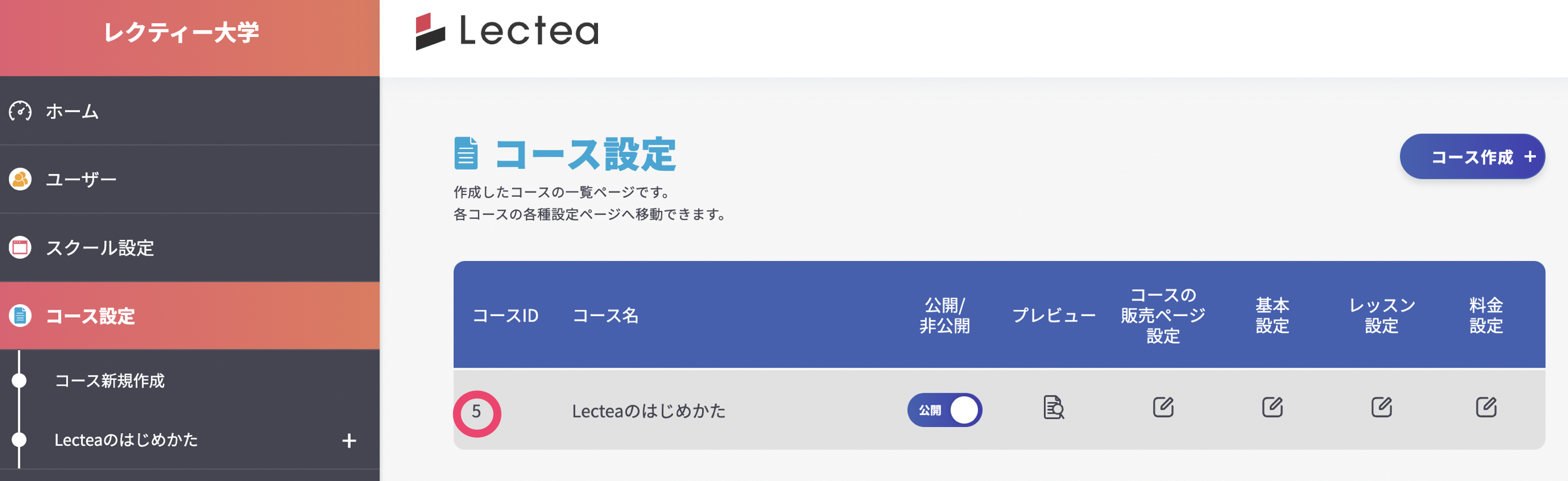
Task: Open pricing settings edit icon for course
Action: coord(1486,406)
